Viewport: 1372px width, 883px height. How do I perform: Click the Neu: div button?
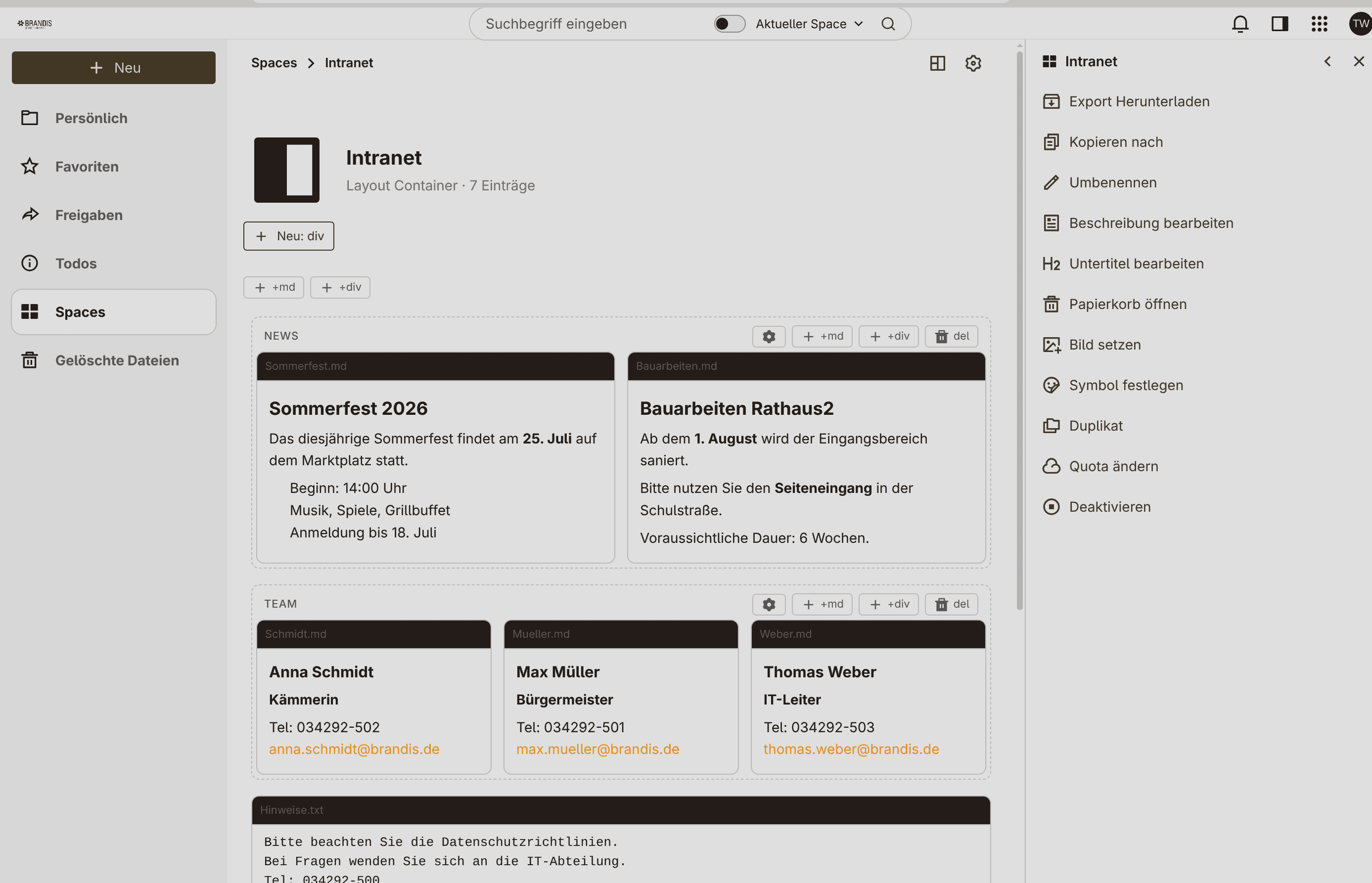click(x=288, y=236)
